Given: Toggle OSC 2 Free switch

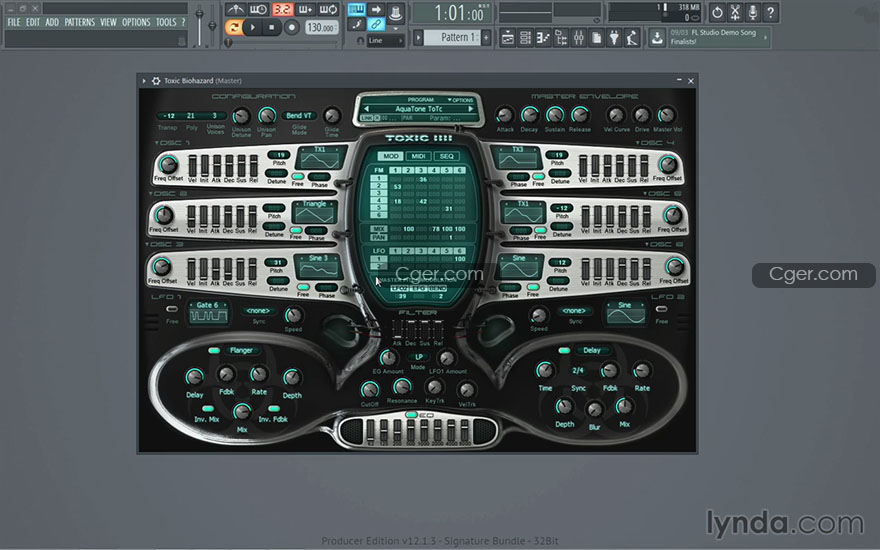Looking at the screenshot, I should (x=296, y=230).
